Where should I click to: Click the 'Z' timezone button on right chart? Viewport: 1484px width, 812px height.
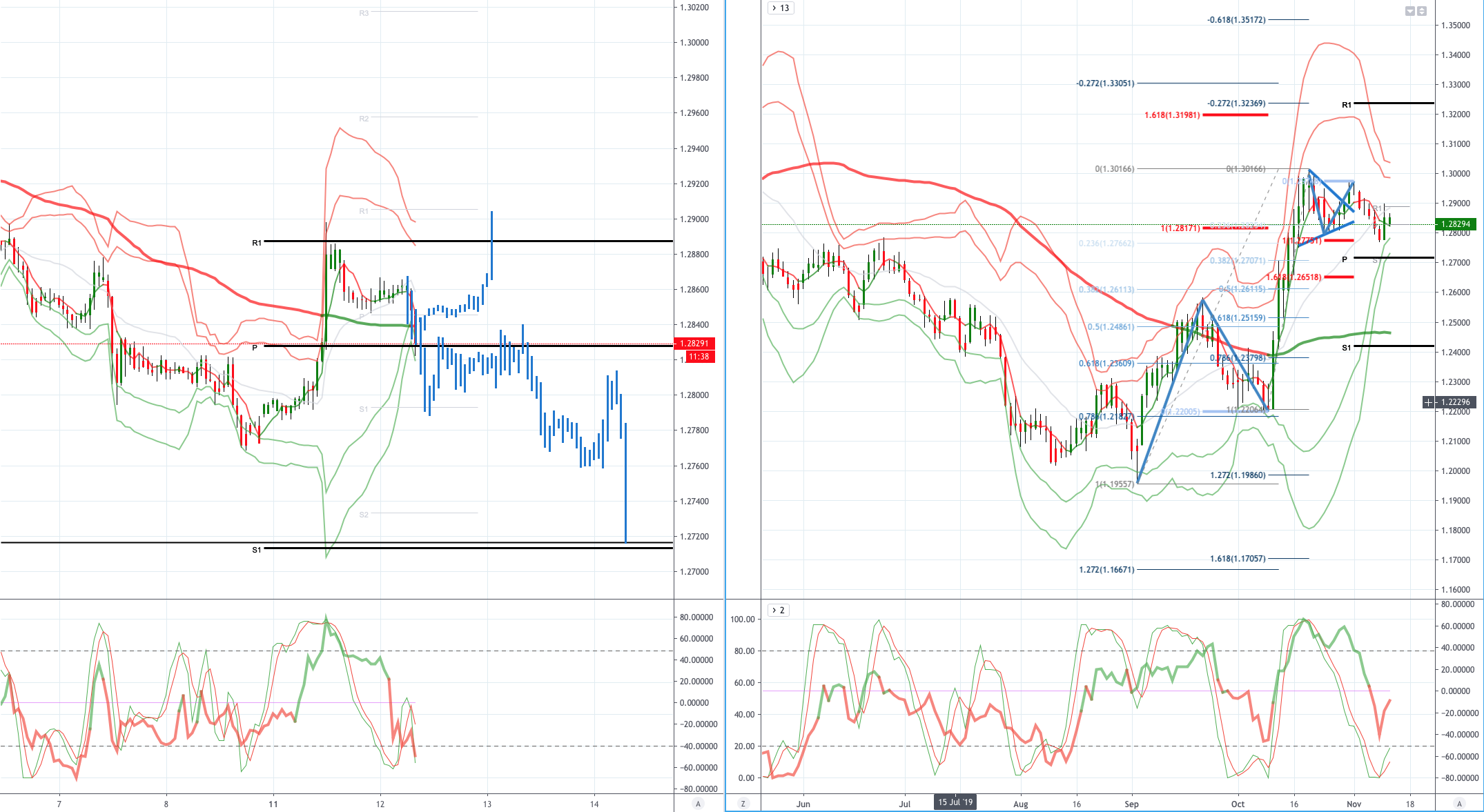(x=743, y=804)
